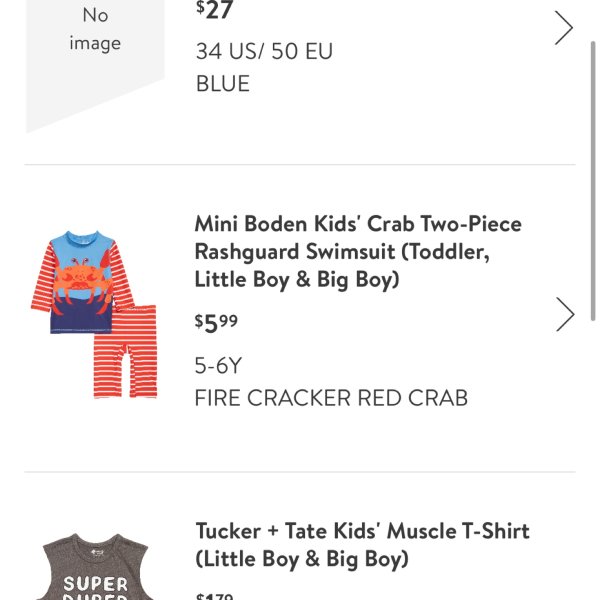600x600 pixels.
Task: Click the vertical scrollbar thumb
Action: pyautogui.click(x=593, y=181)
